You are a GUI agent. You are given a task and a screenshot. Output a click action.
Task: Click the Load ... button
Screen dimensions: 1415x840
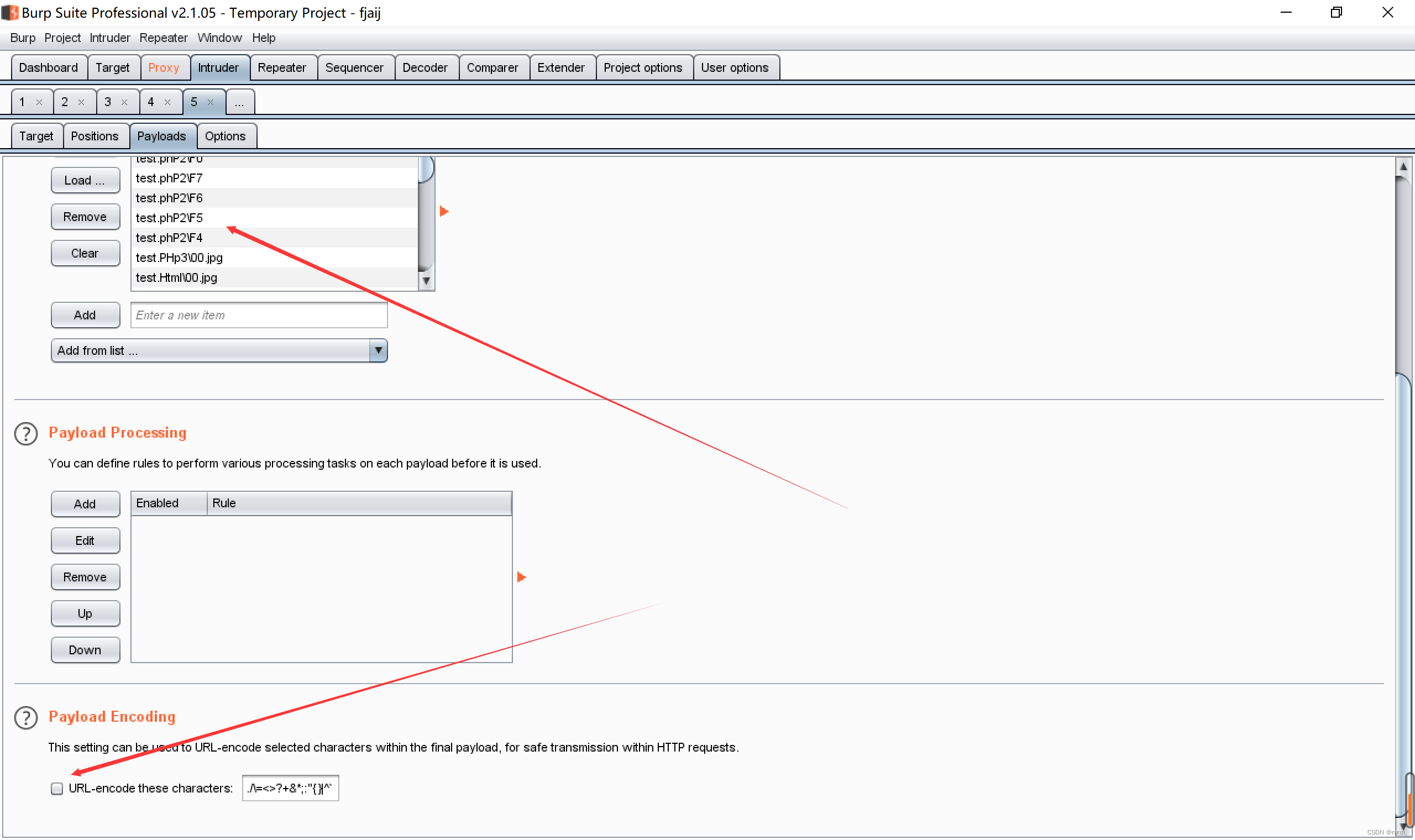pos(85,181)
